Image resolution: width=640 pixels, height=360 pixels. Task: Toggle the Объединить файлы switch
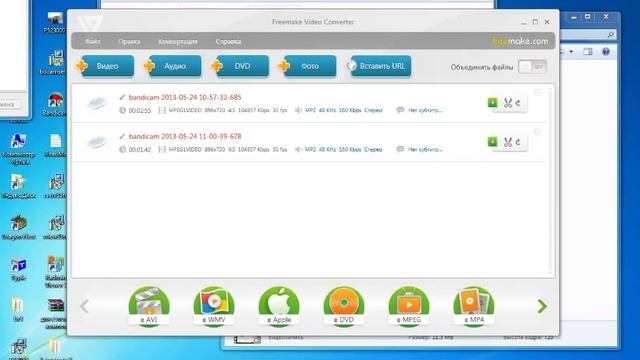click(532, 67)
